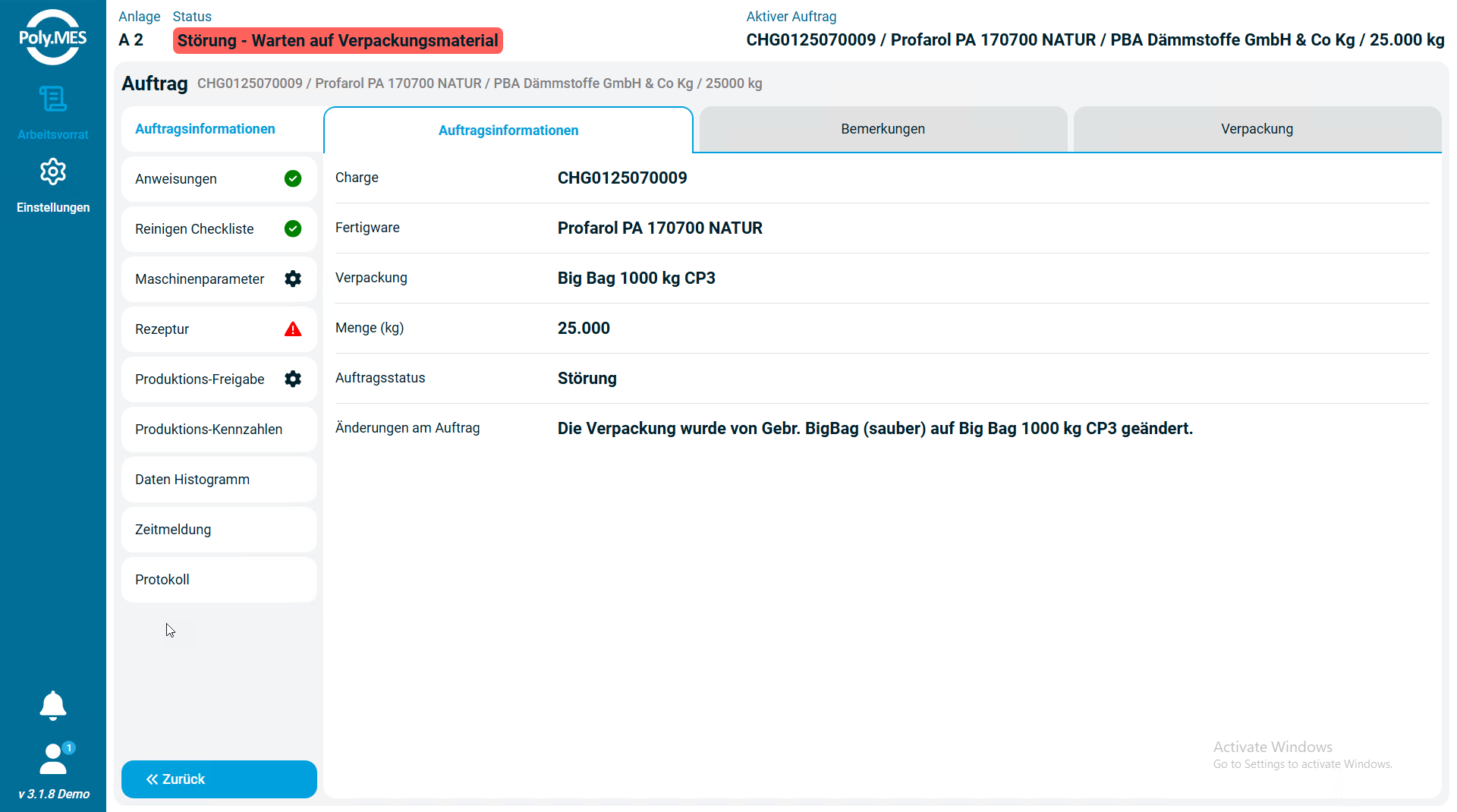Click the Aktiver Auftrag header label
Viewport: 1457px width, 812px height.
coord(791,17)
